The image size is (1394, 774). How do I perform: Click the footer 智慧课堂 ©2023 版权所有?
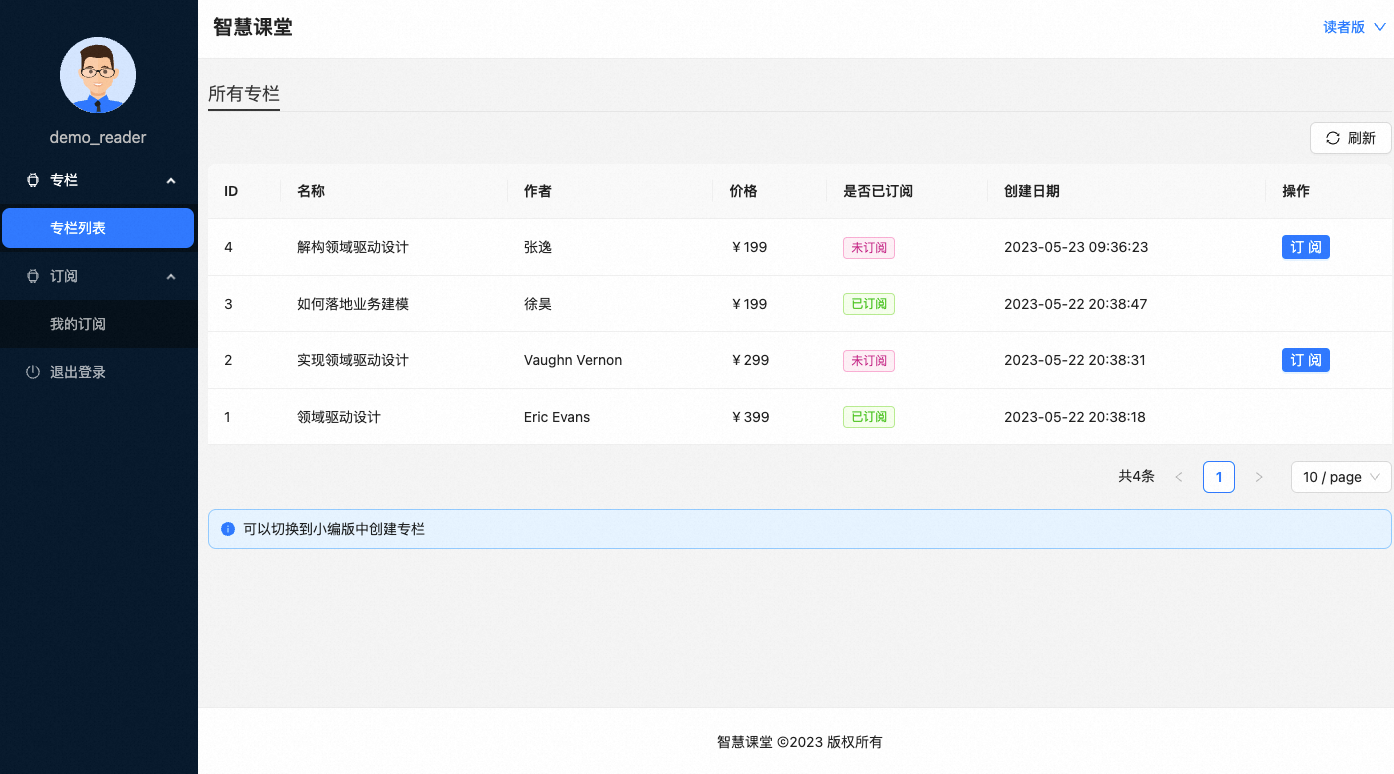799,742
